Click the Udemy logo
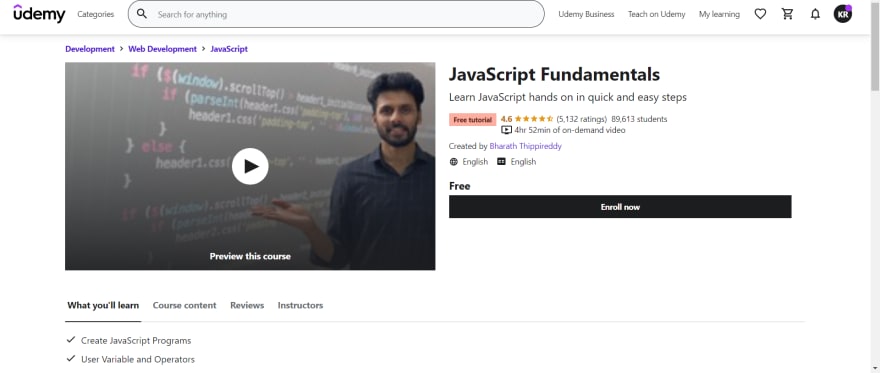 click(x=39, y=13)
